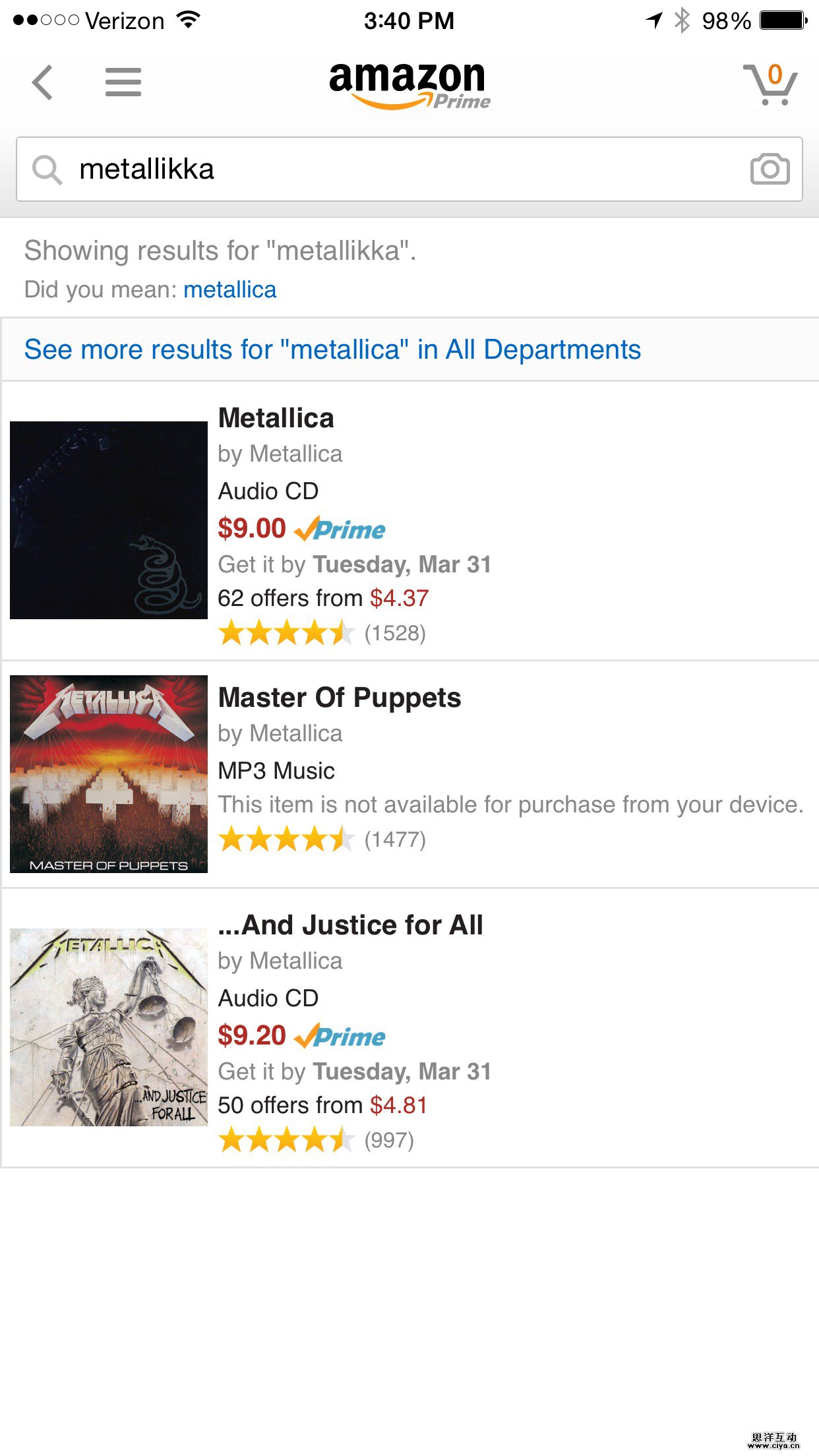This screenshot has width=819, height=1456.
Task: Tap the magnifying glass search icon
Action: [45, 169]
